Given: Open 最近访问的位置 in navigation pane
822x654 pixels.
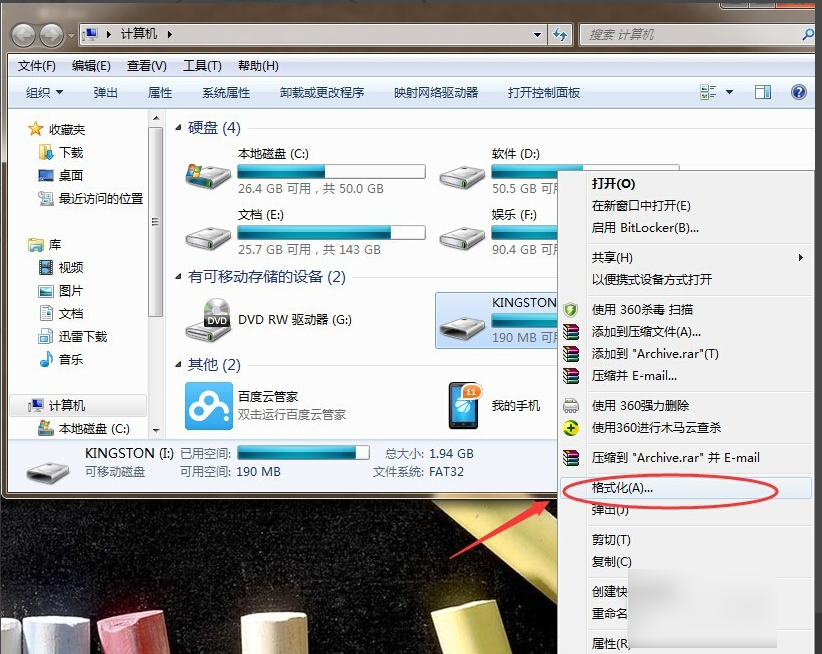Looking at the screenshot, I should pos(91,199).
